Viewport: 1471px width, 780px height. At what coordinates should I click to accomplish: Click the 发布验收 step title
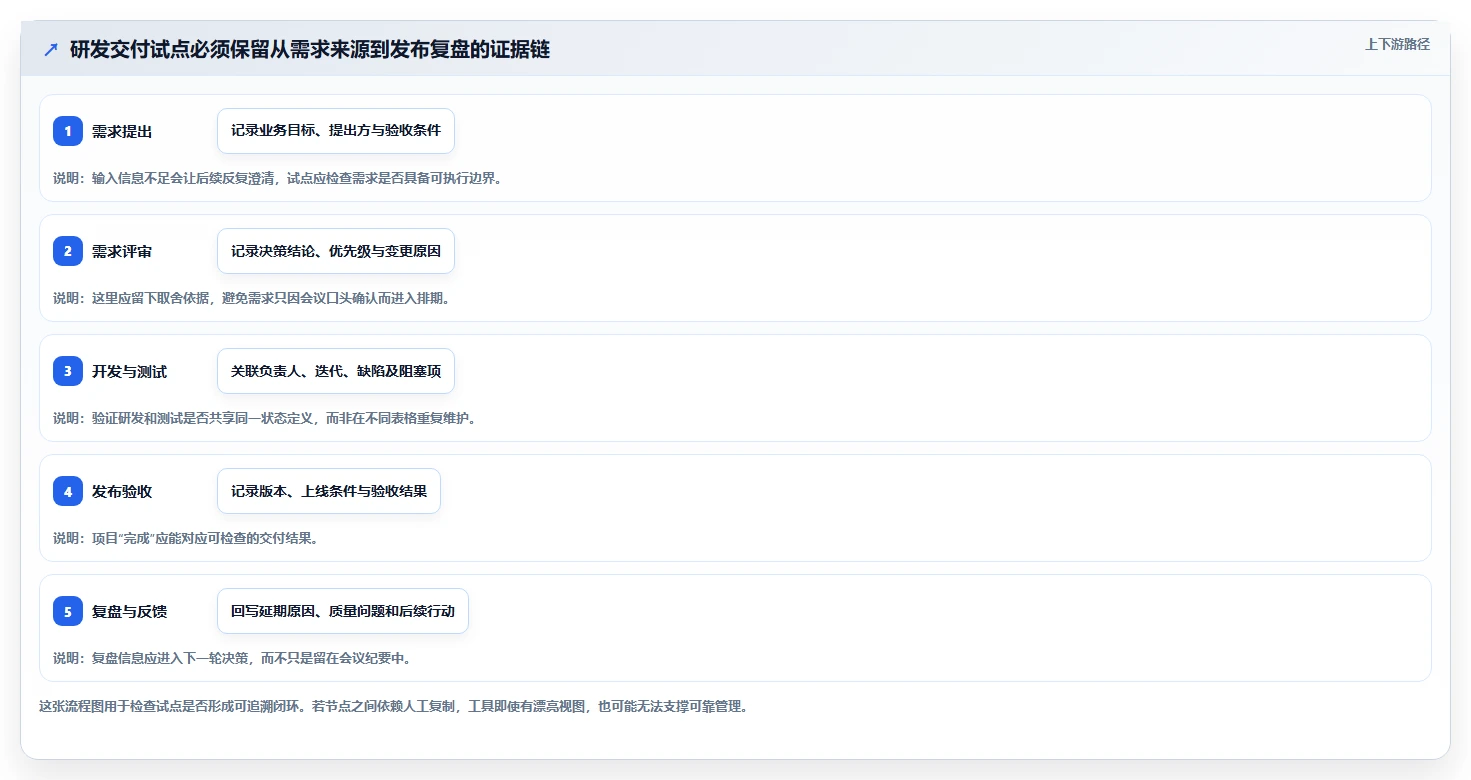(x=122, y=492)
